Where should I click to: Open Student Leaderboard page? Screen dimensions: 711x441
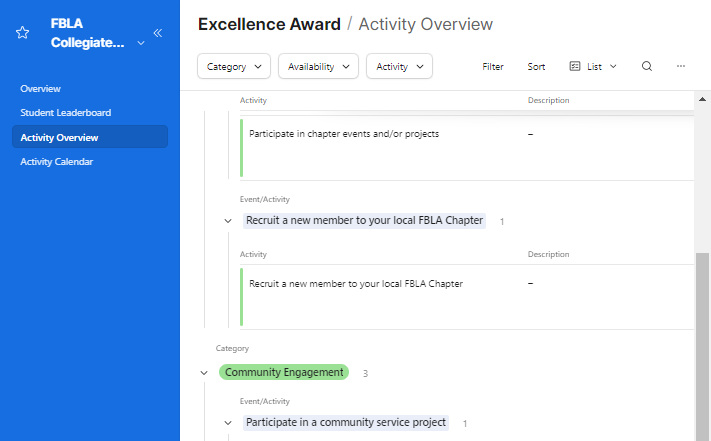coord(65,113)
